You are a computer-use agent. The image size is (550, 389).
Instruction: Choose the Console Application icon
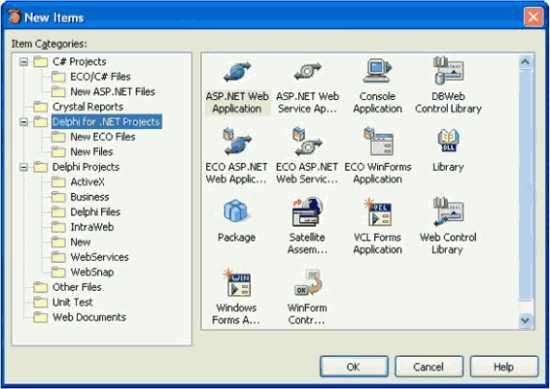point(377,71)
